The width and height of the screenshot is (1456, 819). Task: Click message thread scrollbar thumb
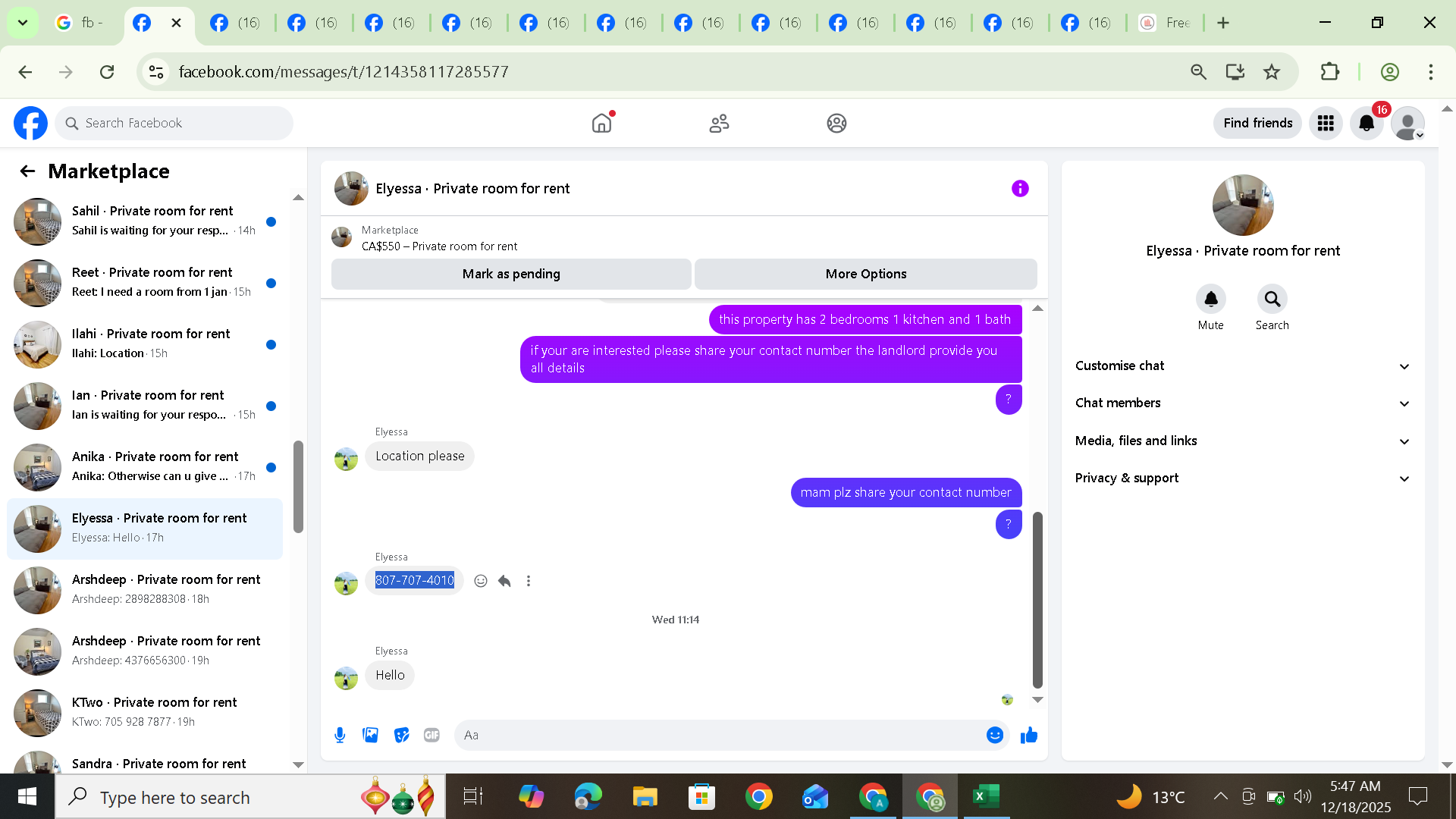click(x=1037, y=600)
